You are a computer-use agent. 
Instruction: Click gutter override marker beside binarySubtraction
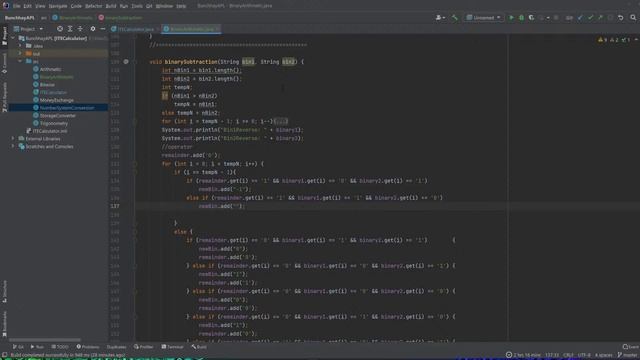[x=126, y=62]
